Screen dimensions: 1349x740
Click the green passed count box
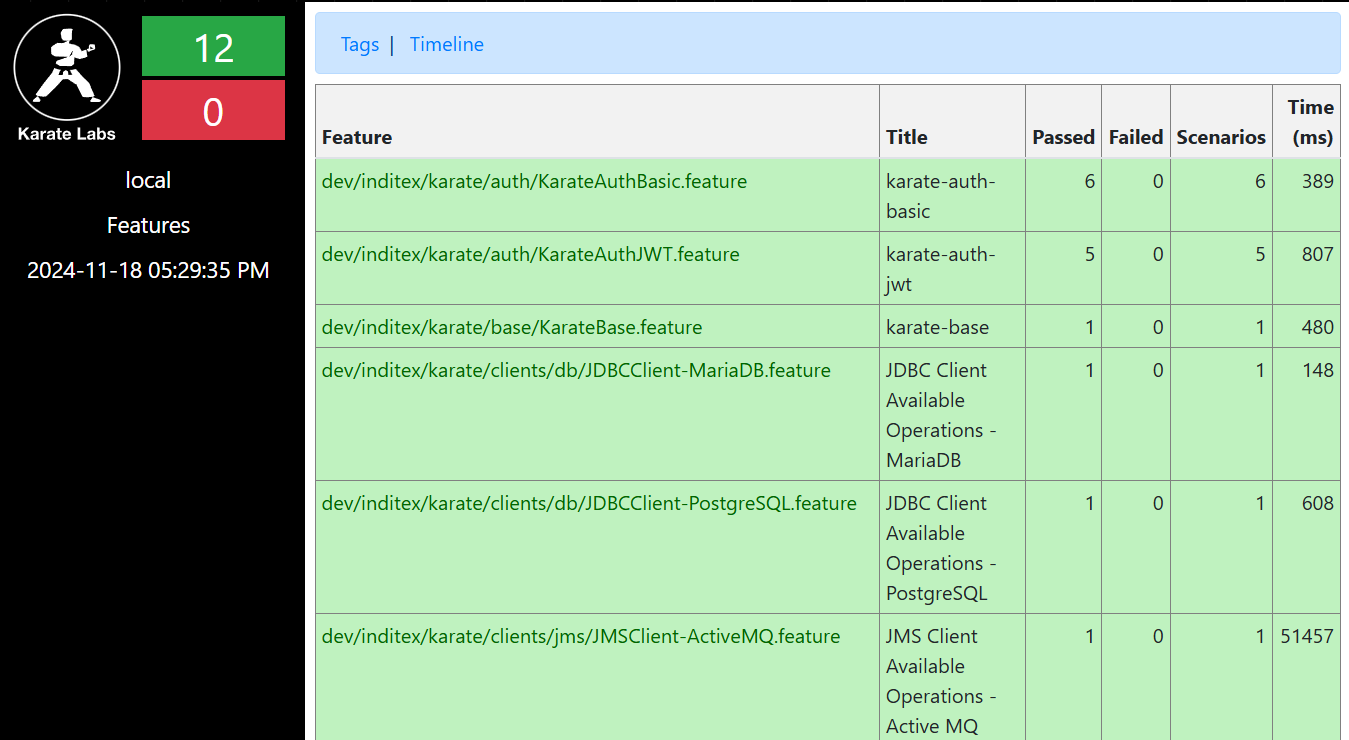(213, 46)
